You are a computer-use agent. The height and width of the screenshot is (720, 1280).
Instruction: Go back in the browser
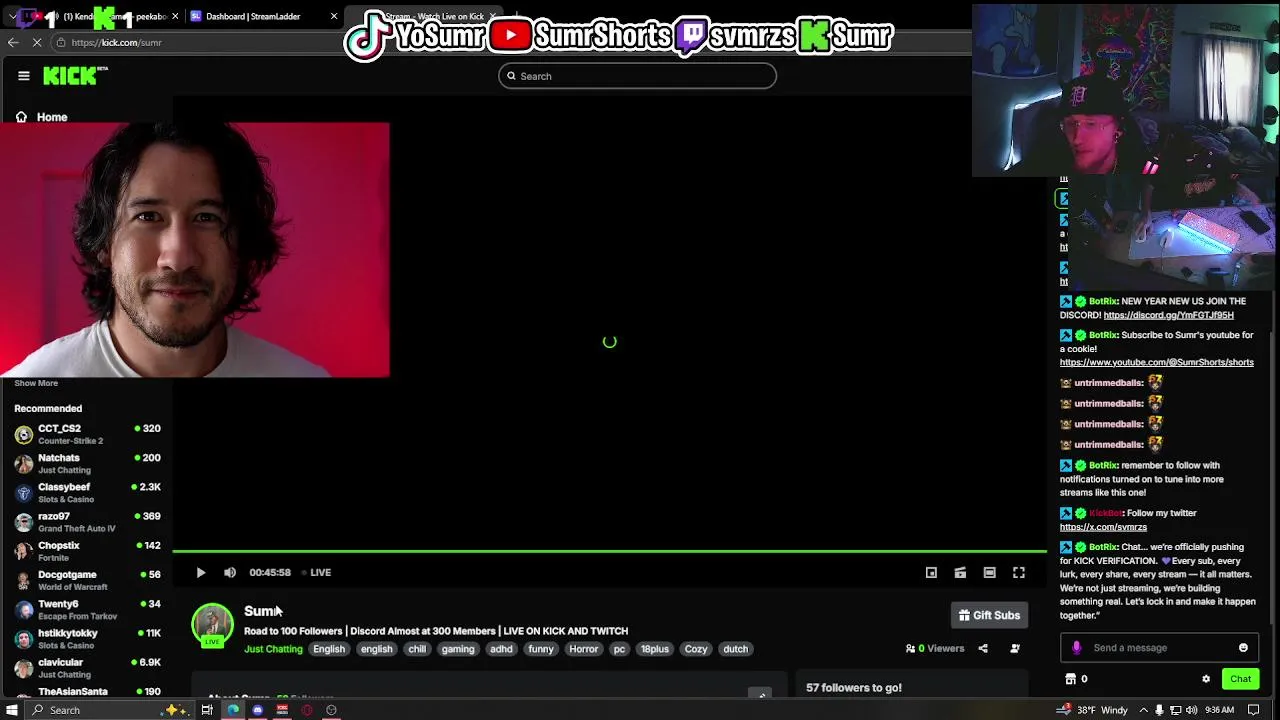13,42
